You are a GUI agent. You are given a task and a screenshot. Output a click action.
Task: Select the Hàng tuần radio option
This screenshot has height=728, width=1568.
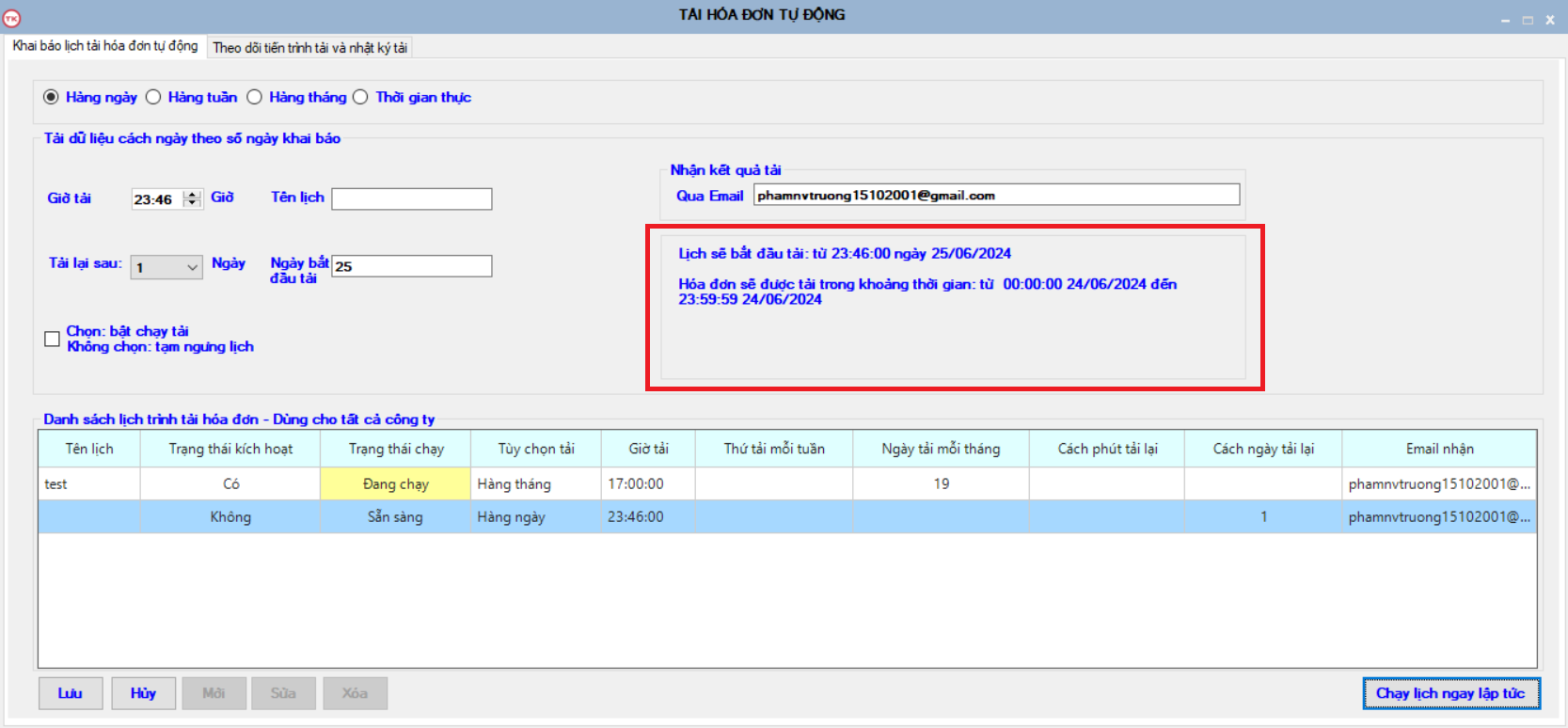point(153,97)
